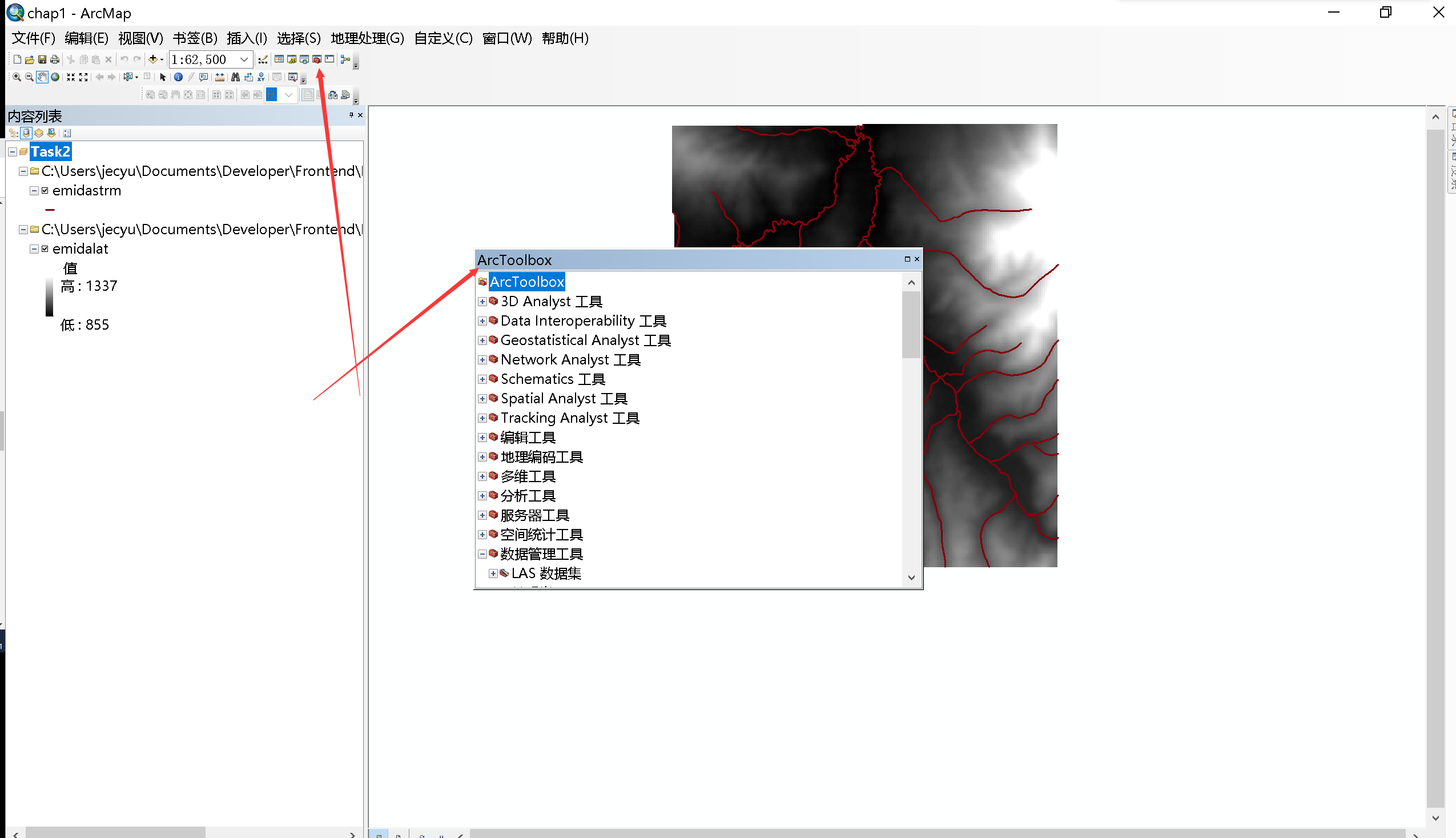
Task: Collapse the emidalat layer node
Action: 34,248
